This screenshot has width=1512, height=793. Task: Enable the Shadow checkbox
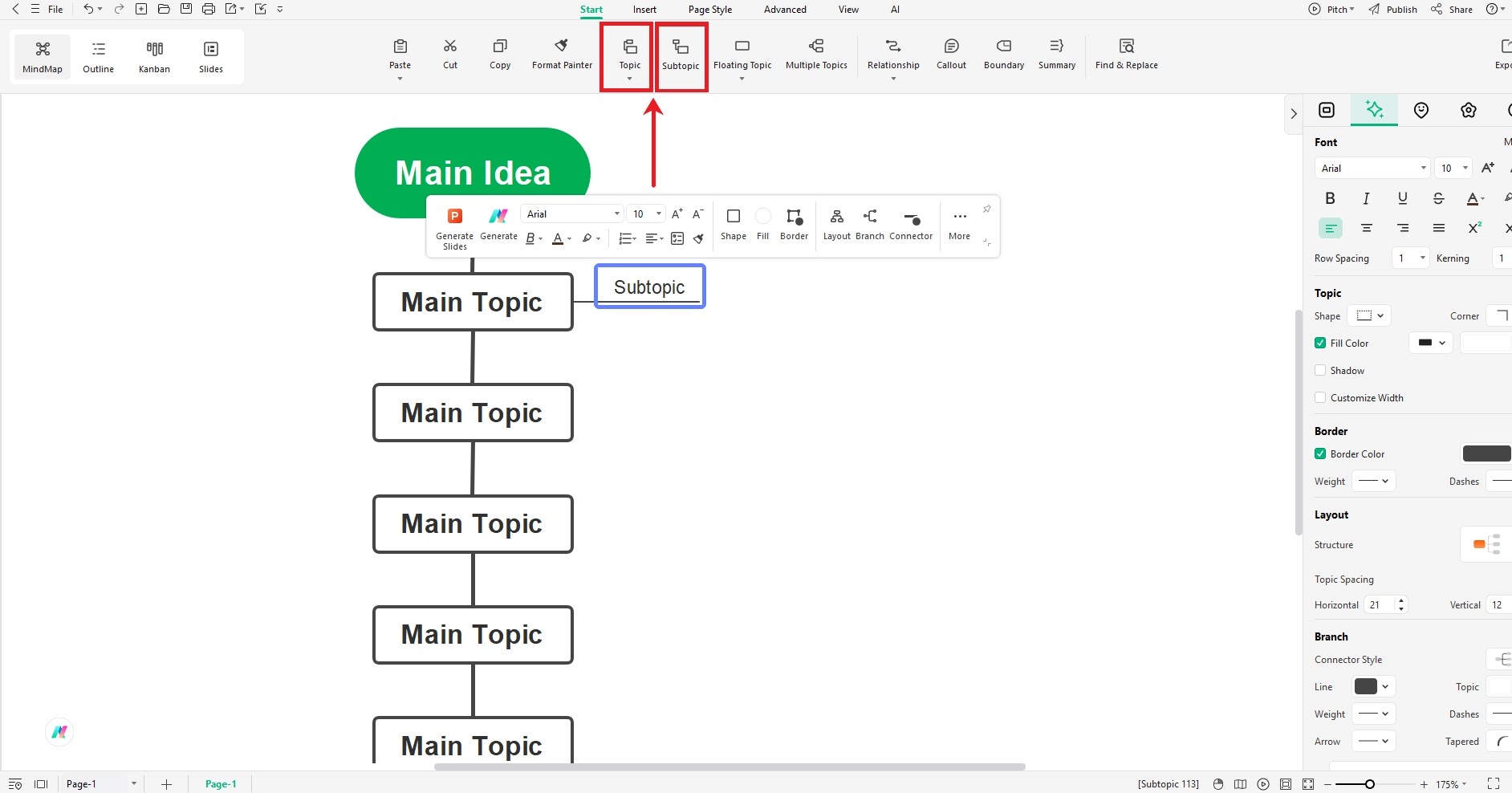click(1320, 370)
